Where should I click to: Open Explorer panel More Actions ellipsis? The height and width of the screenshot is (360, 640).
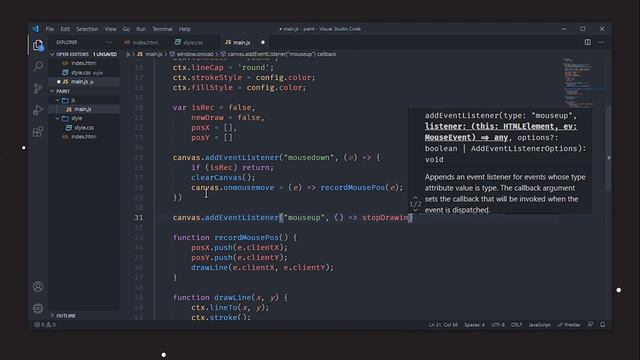[x=109, y=42]
